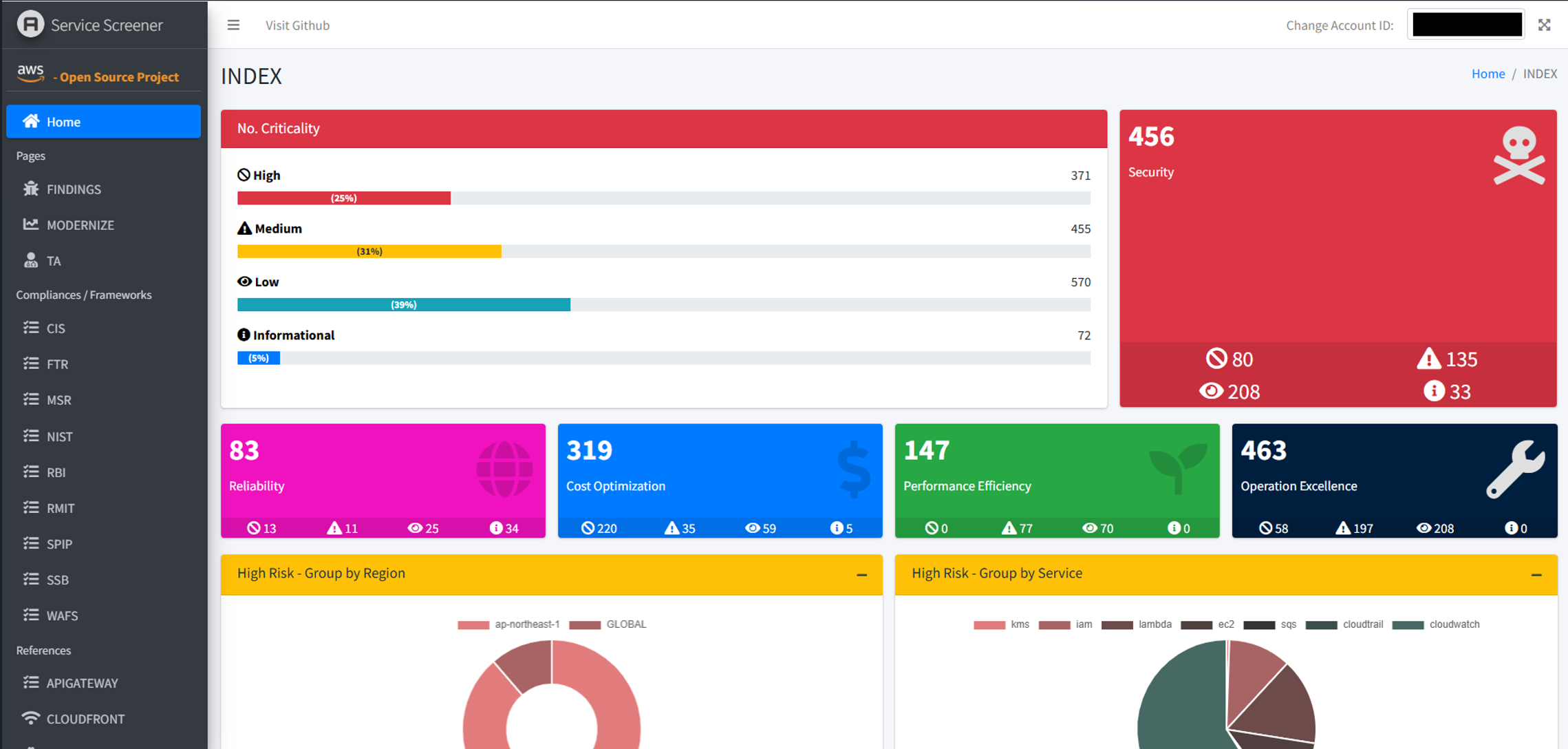
Task: Toggle sqs legend in service chart
Action: (x=1270, y=624)
